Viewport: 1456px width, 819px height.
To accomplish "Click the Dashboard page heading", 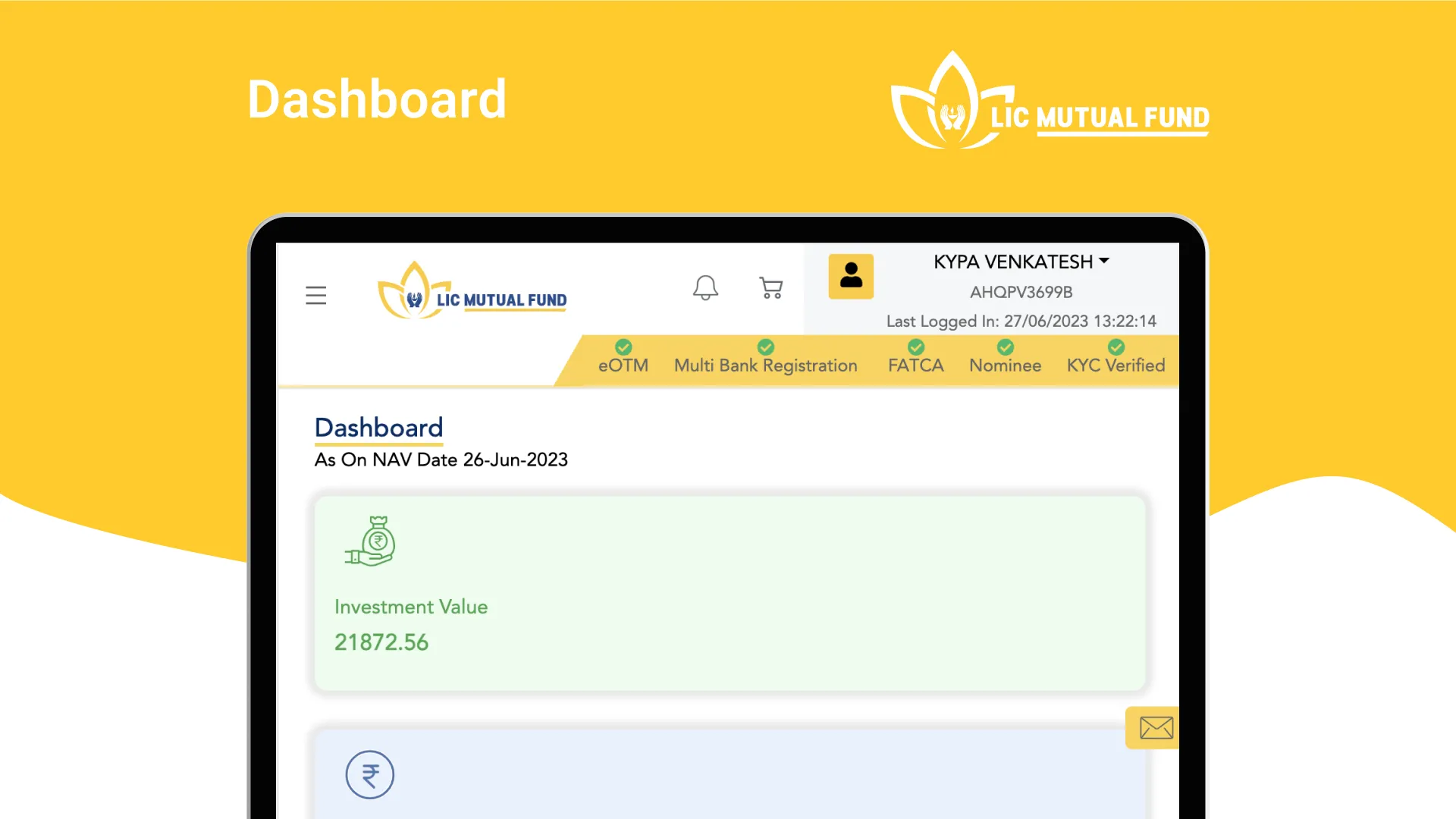I will (x=379, y=428).
